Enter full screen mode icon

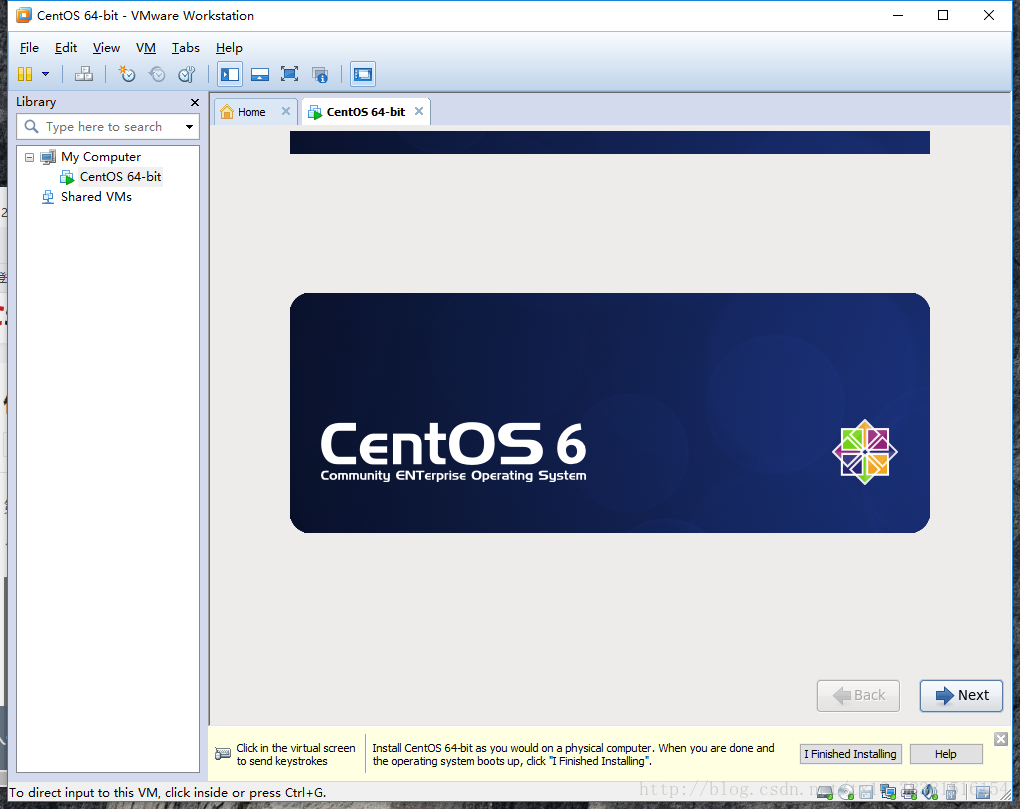tap(289, 74)
